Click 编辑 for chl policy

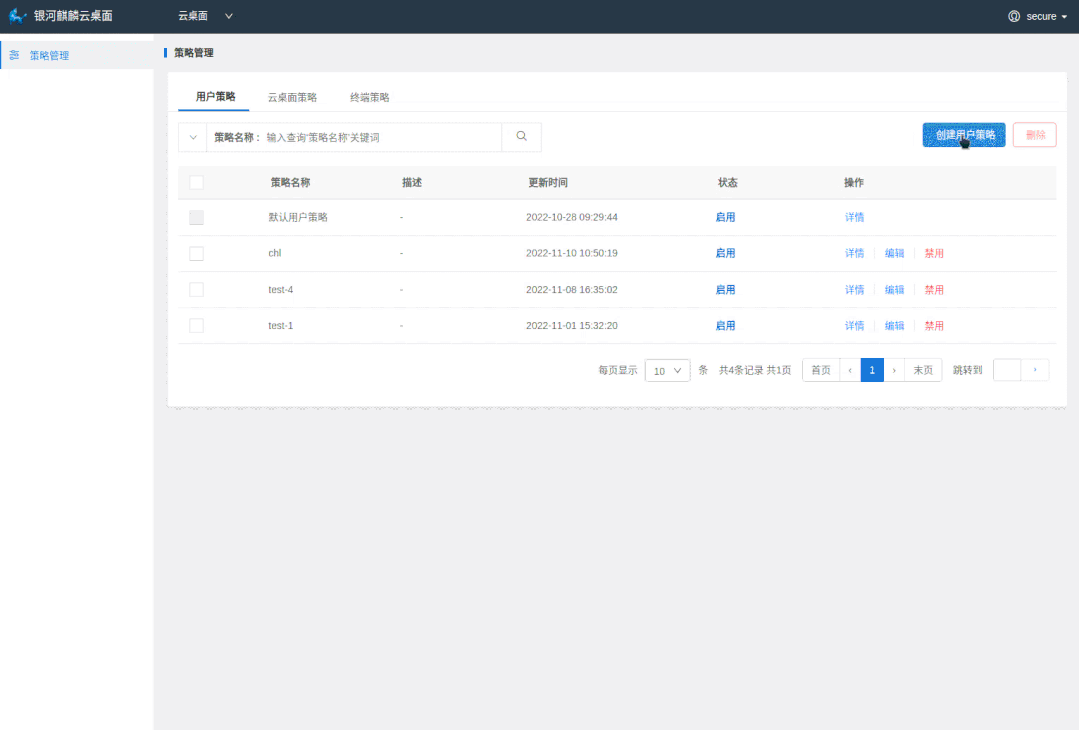895,253
